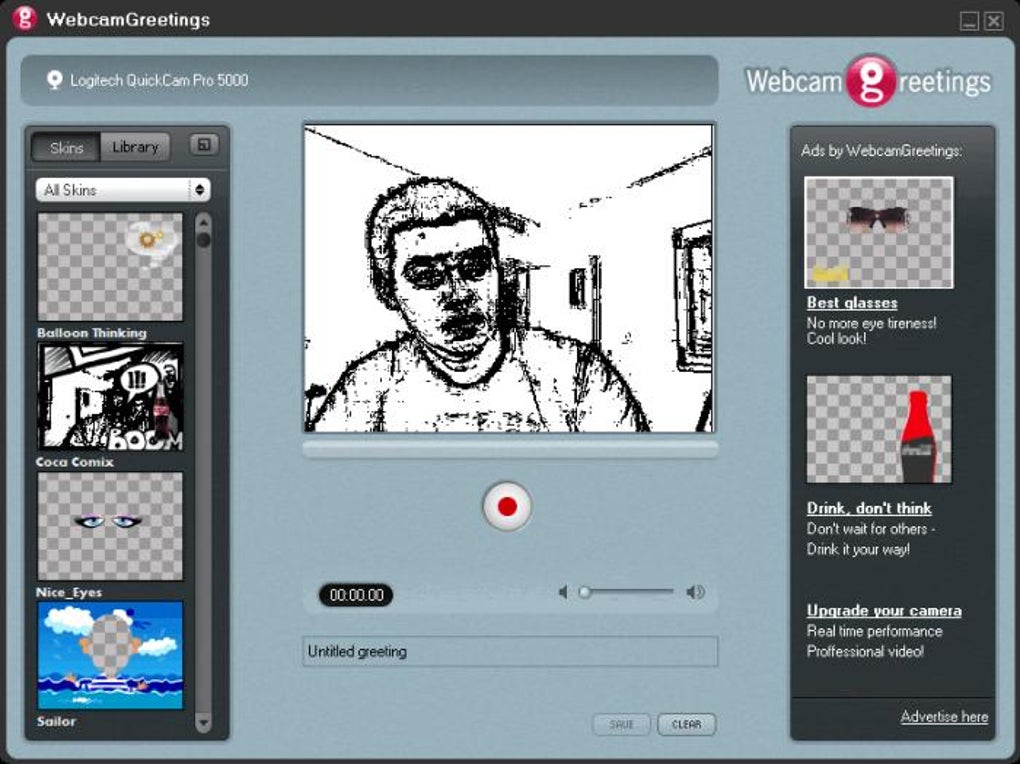Click the Nice_Eyes skin caption
The width and height of the screenshot is (1020, 764).
(x=69, y=592)
